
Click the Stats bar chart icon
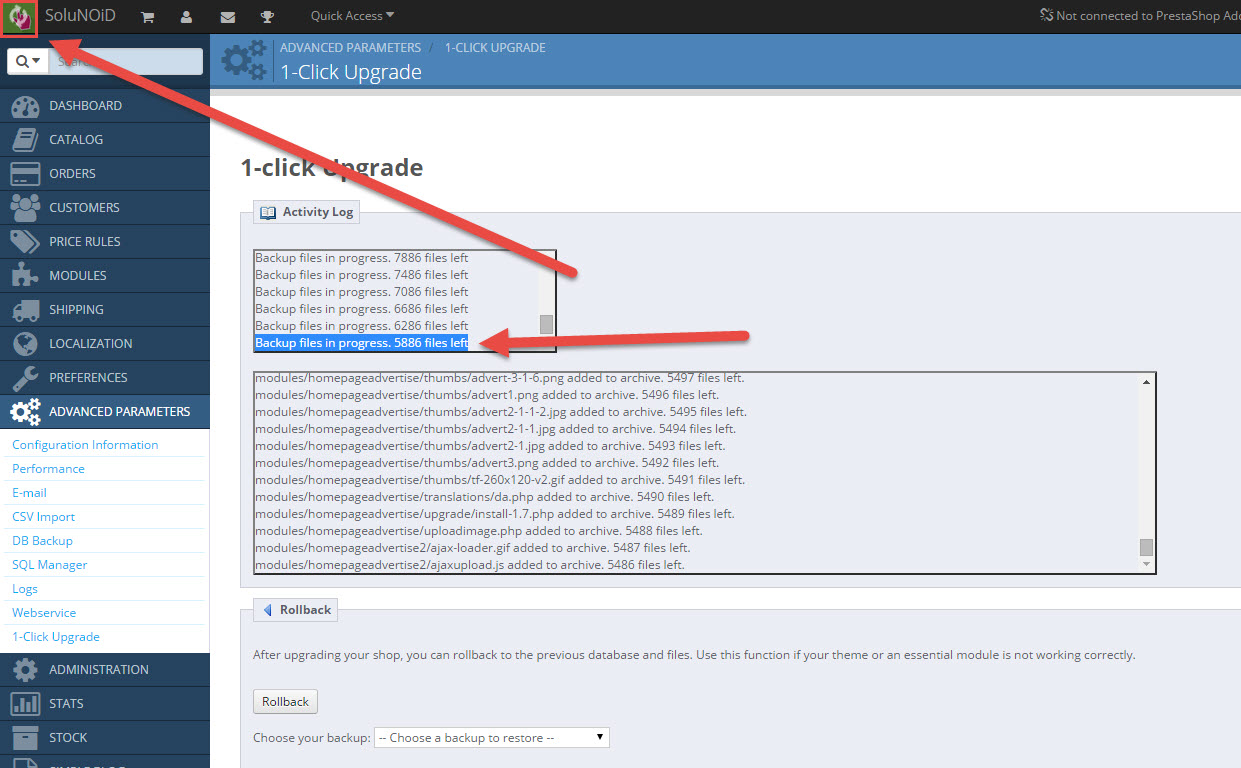(24, 704)
